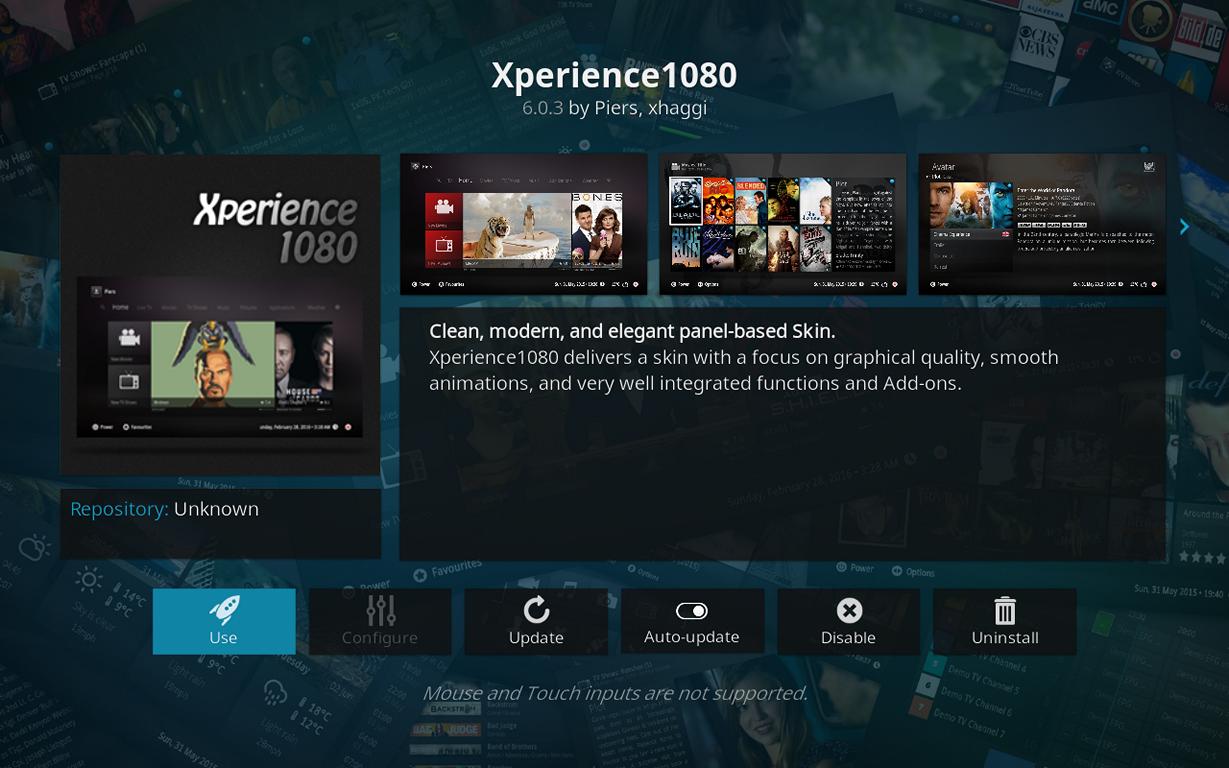The image size is (1229, 768).
Task: Click the Update button with the refresh icon
Action: pos(536,621)
